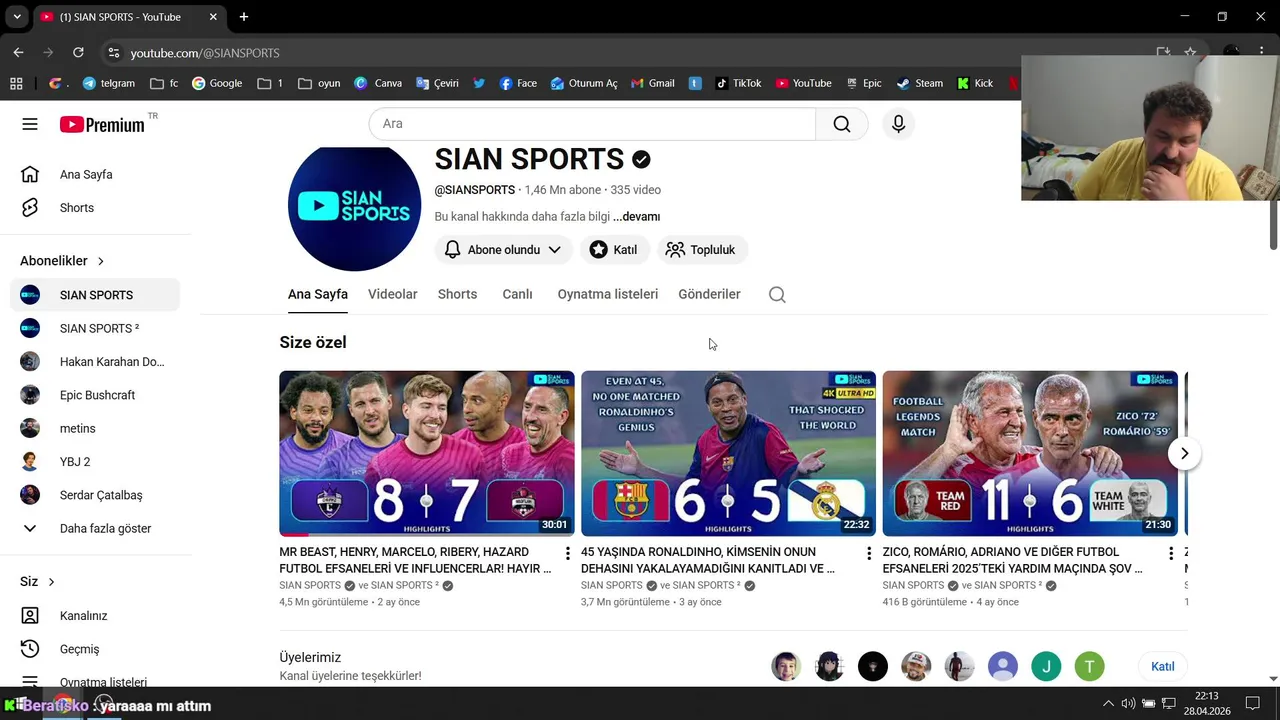Open the Canva bookmark
Image resolution: width=1280 pixels, height=720 pixels.
378,83
